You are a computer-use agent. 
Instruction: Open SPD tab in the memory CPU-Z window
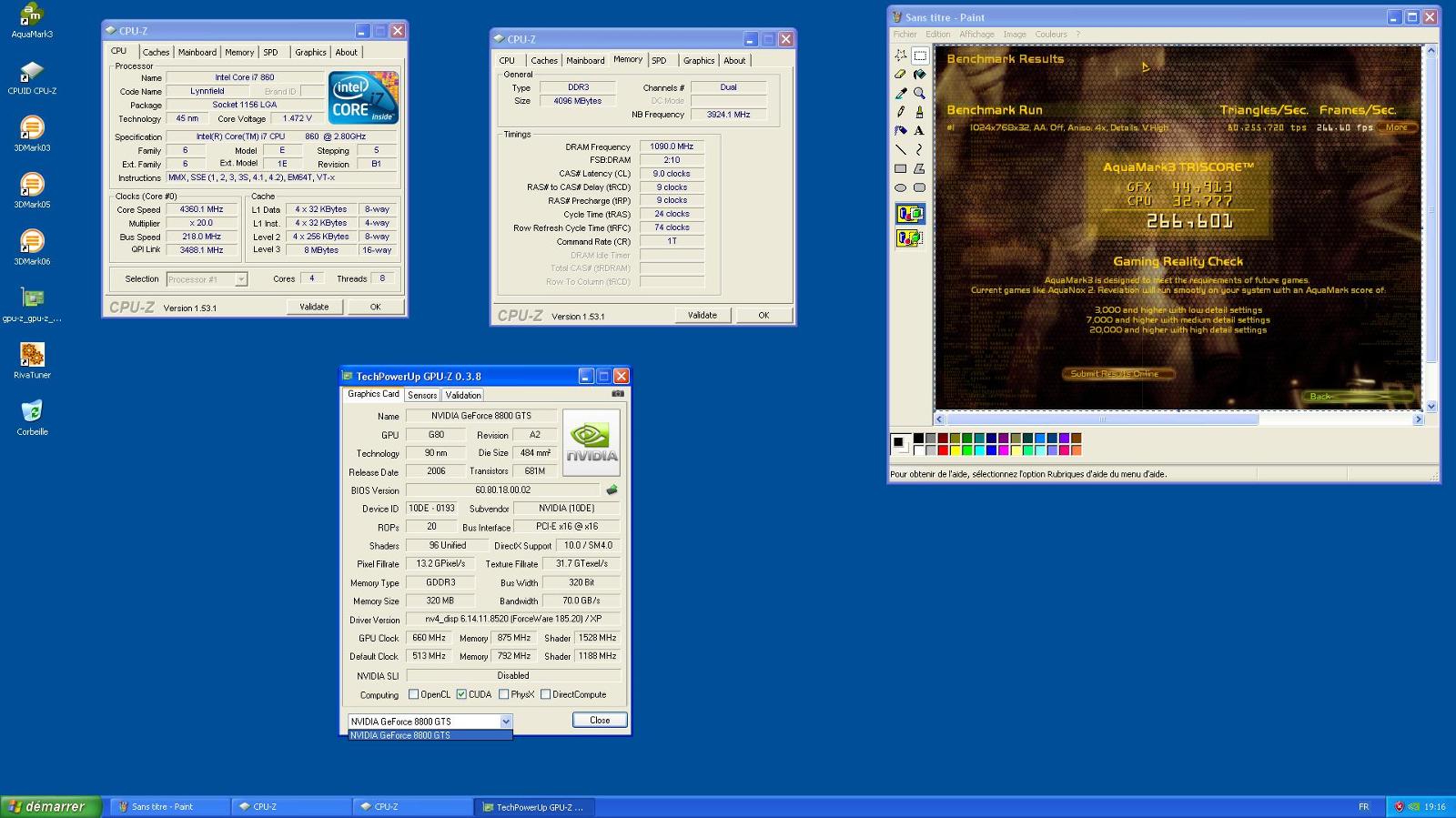tap(659, 60)
